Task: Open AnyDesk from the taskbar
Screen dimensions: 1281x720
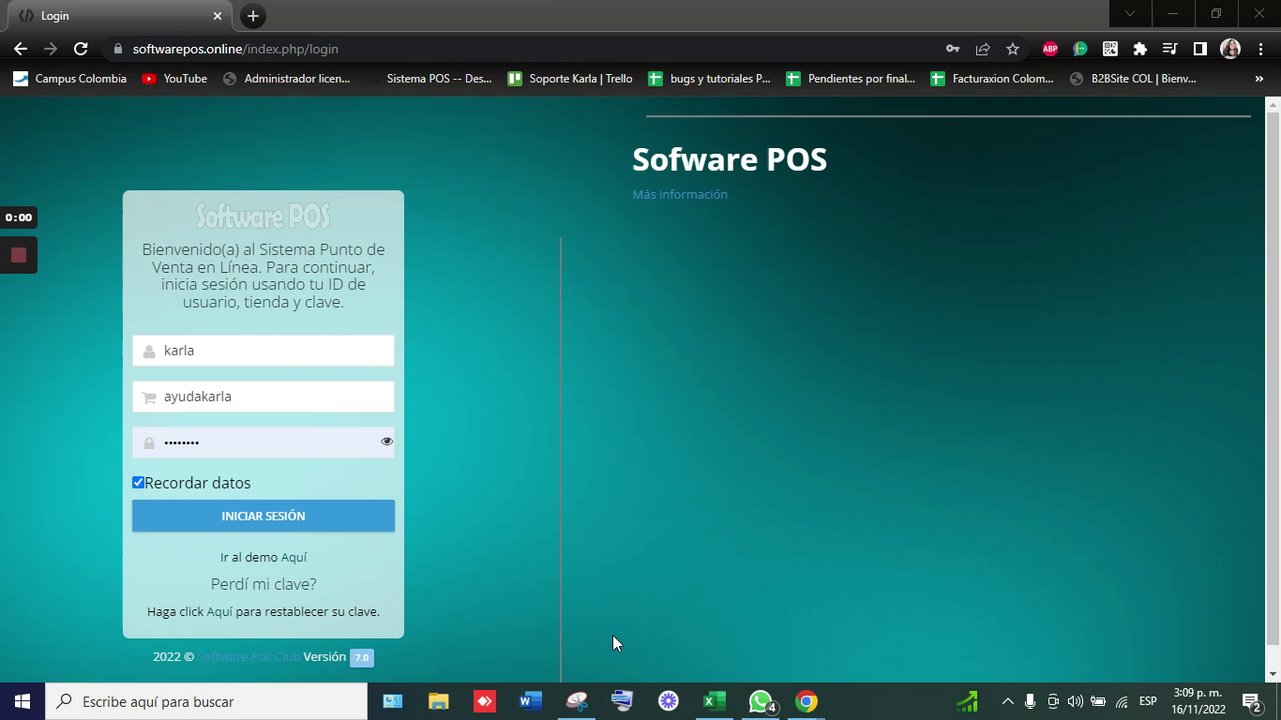Action: tap(485, 702)
